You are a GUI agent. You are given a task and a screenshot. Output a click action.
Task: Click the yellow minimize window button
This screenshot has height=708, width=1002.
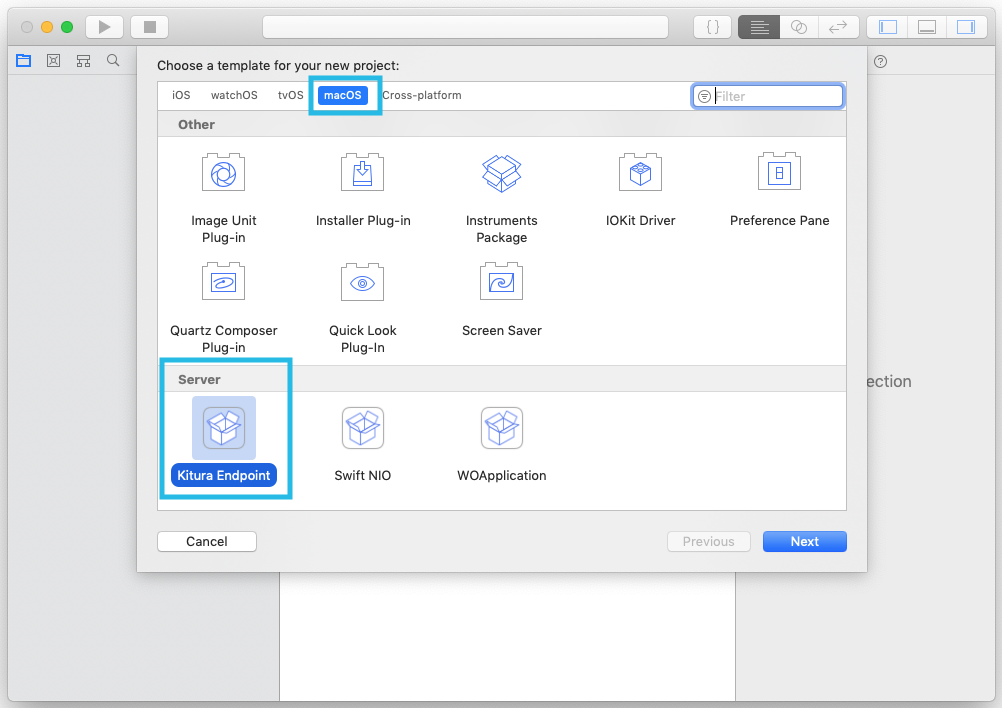click(x=47, y=27)
